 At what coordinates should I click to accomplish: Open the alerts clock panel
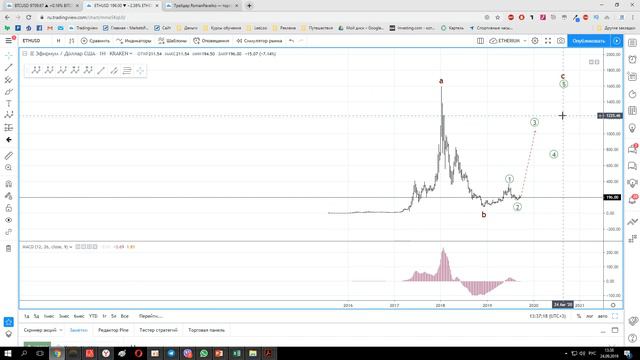[632, 60]
